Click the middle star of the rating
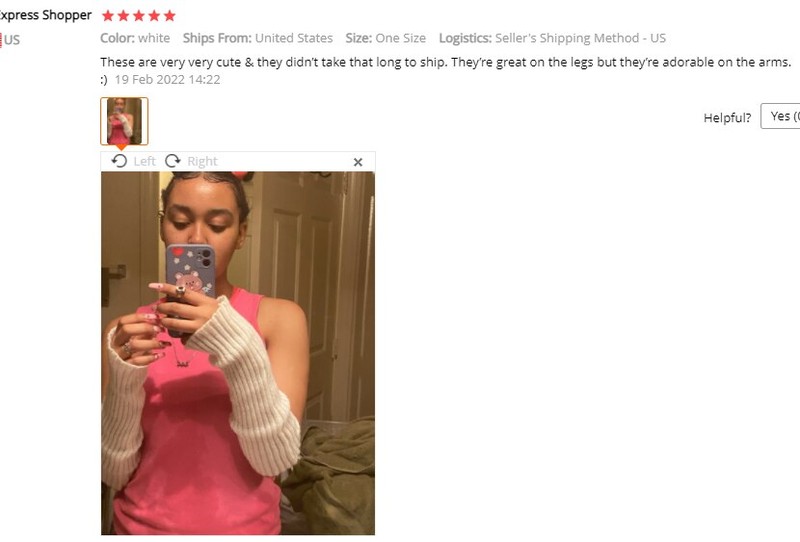Viewport: 800px width, 542px height. (139, 16)
